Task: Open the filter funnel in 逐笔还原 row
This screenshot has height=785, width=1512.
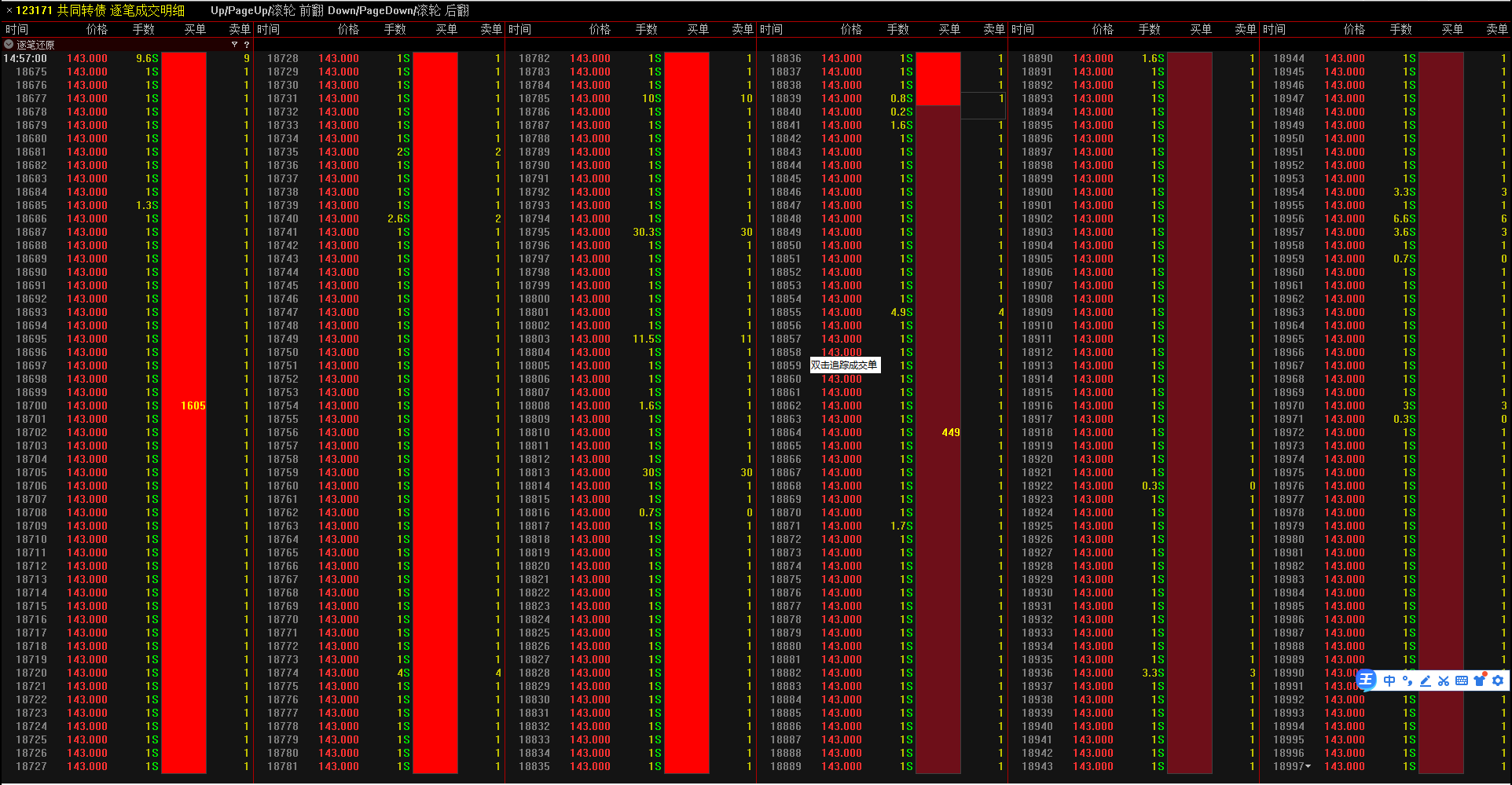Action: coord(234,45)
